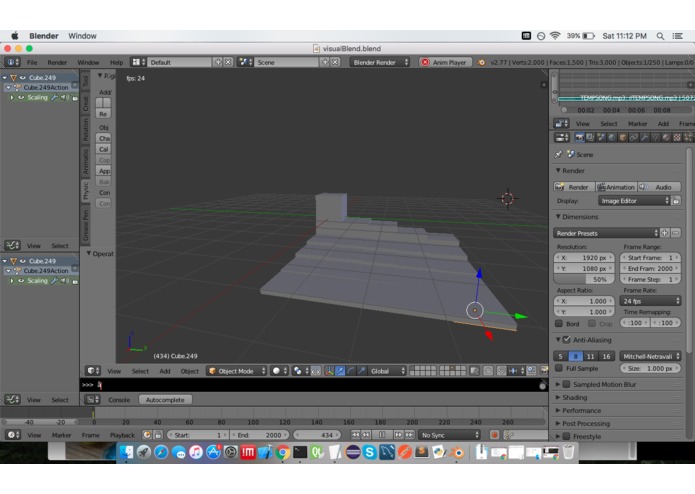The width and height of the screenshot is (695, 494).
Task: Open the Constraints properties tab (chain icon)
Action: tap(633, 138)
